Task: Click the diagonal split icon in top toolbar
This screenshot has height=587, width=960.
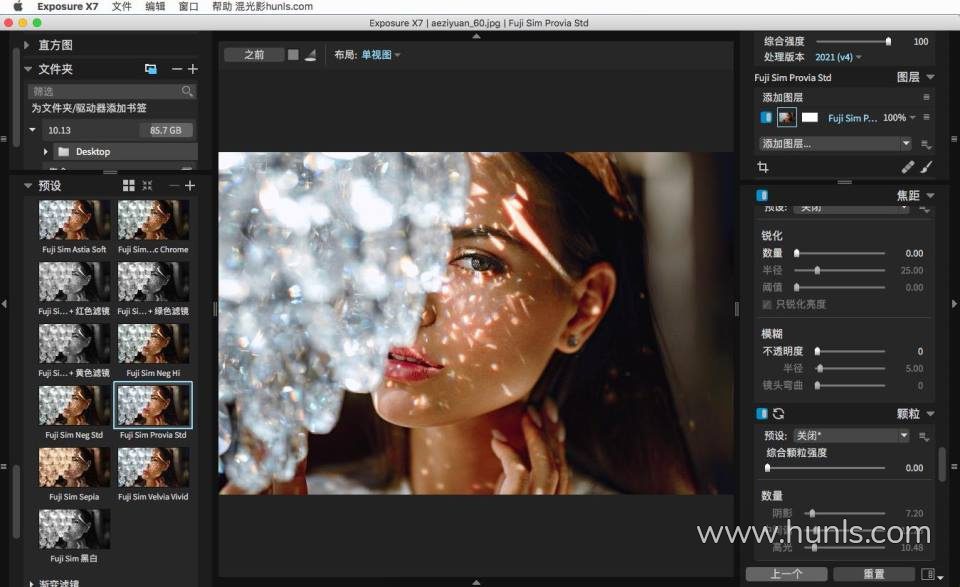Action: coord(310,55)
